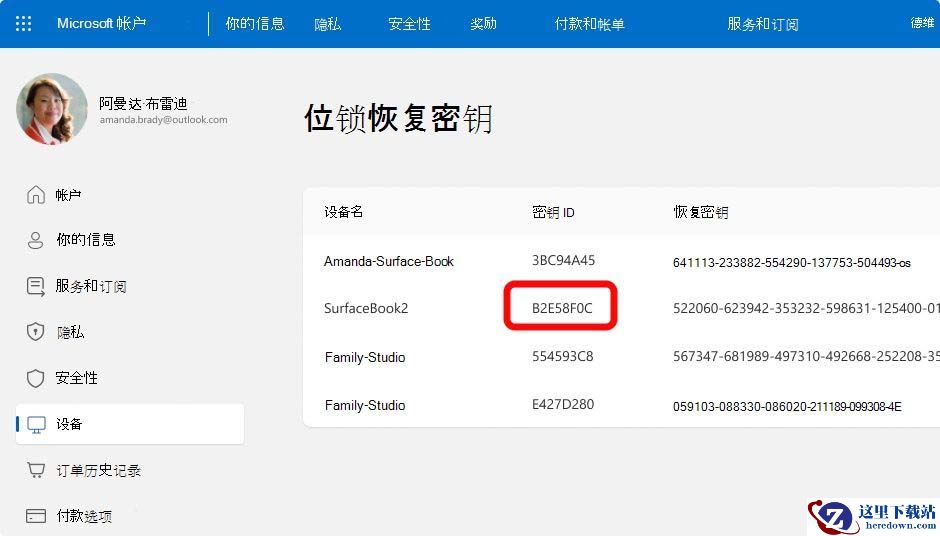This screenshot has height=536, width=940.
Task: Select Family-Studio in the E427D280 row
Action: pos(365,405)
